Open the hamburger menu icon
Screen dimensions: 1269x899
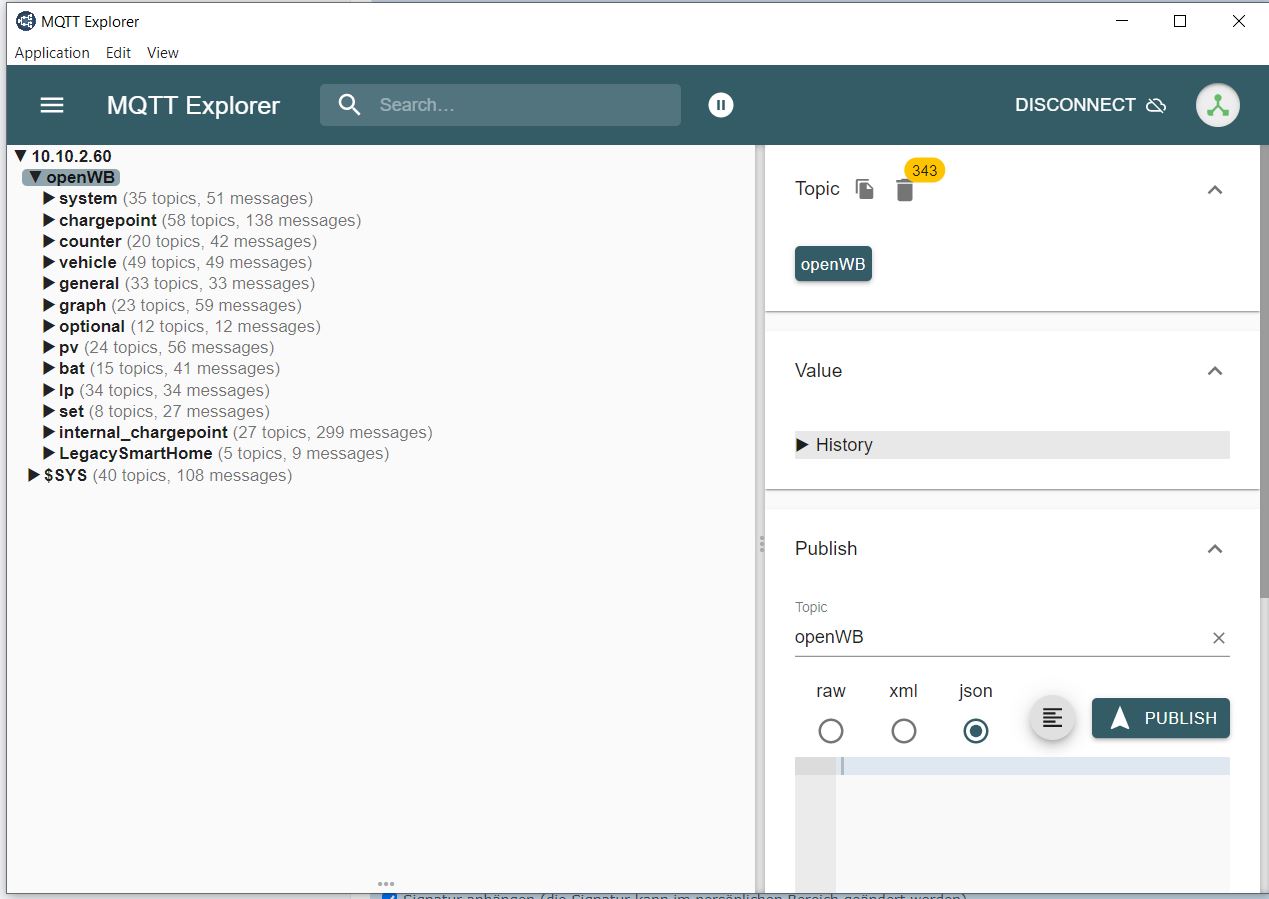coord(52,105)
